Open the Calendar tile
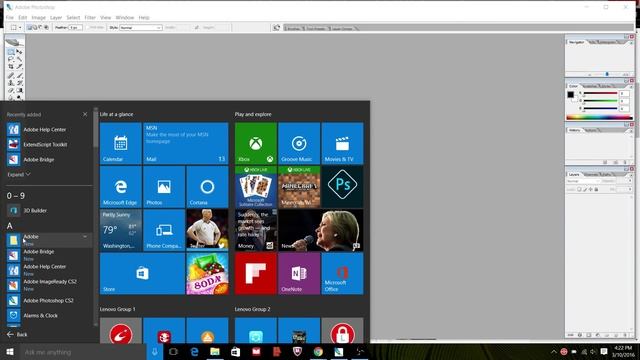 tap(121, 143)
